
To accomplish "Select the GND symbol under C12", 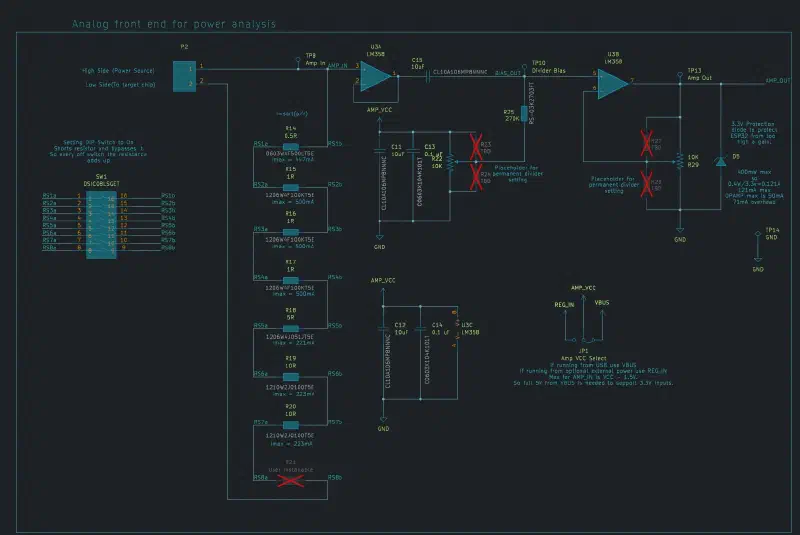I will coord(383,419).
